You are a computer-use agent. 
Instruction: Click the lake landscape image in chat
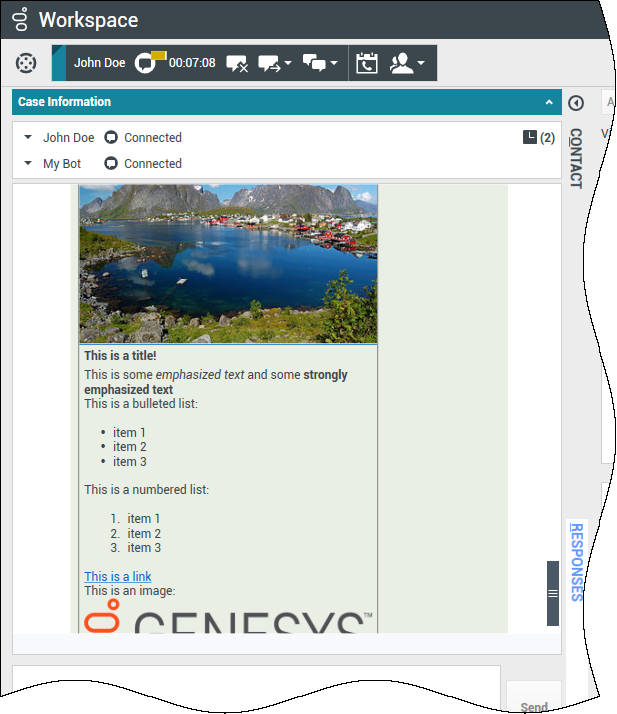coord(228,263)
